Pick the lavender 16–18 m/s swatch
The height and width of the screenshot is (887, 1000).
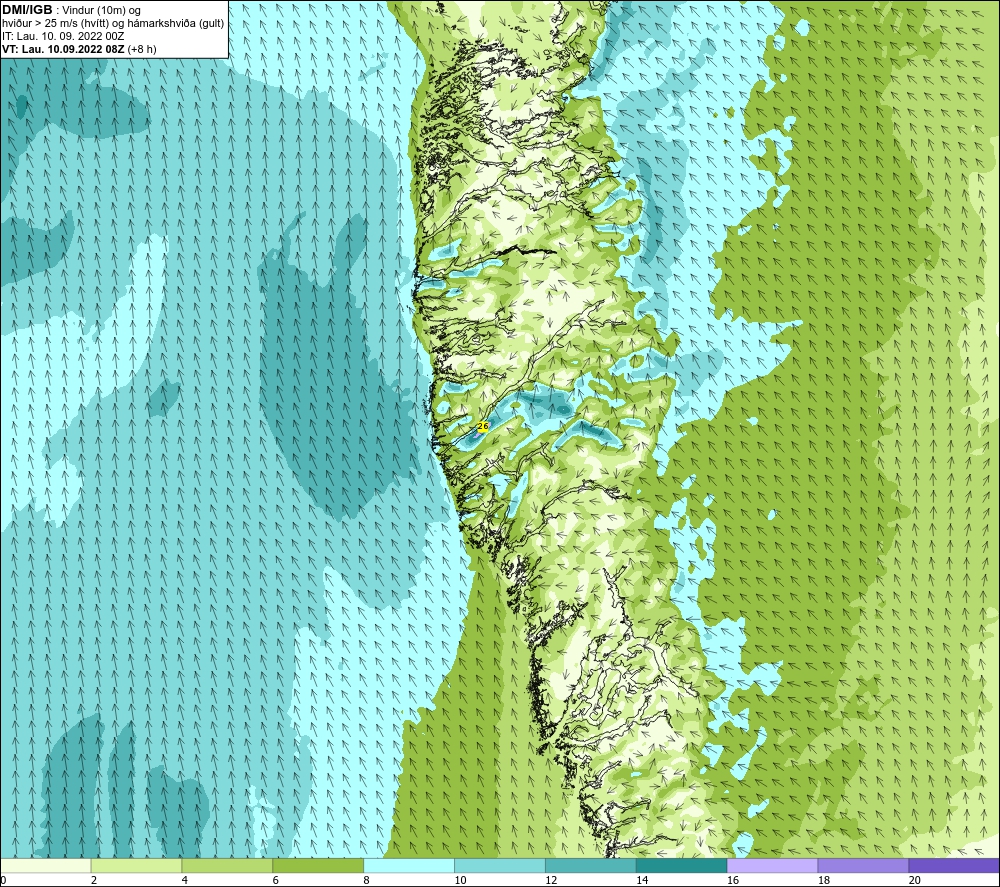tap(772, 865)
